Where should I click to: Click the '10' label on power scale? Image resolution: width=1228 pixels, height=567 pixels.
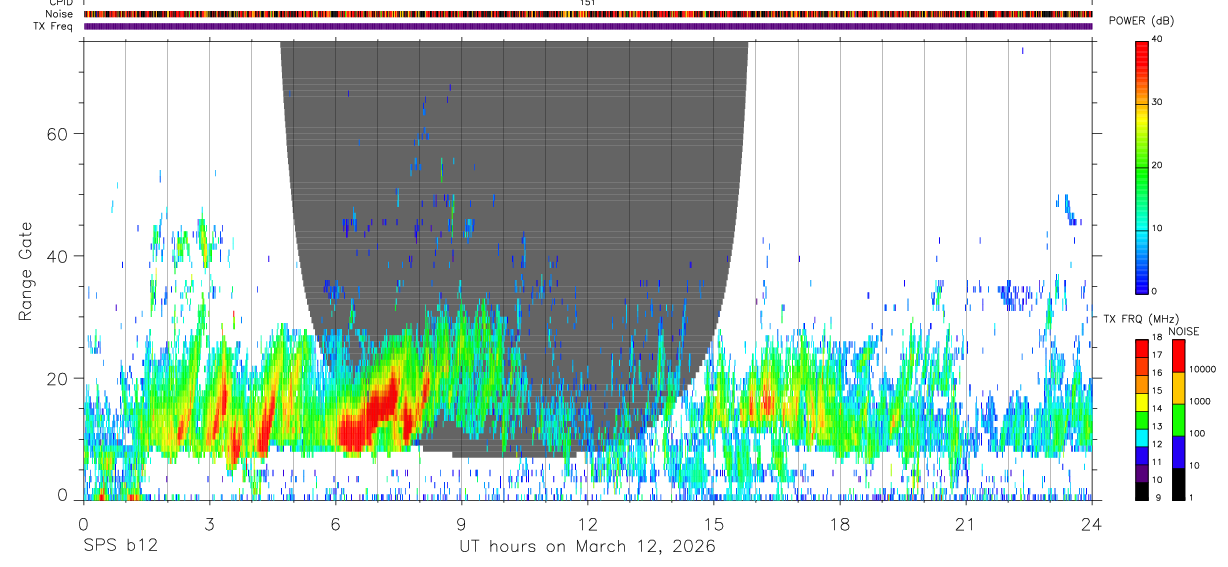[x=1155, y=228]
